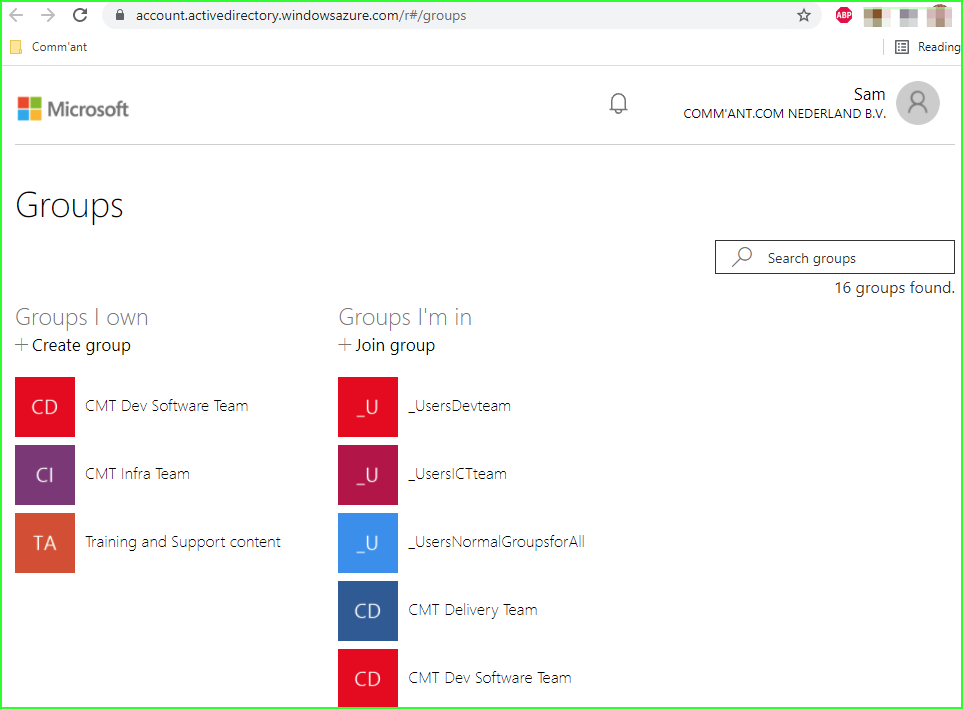The width and height of the screenshot is (963, 709).
Task: Click the light blue _U tile
Action: click(368, 543)
